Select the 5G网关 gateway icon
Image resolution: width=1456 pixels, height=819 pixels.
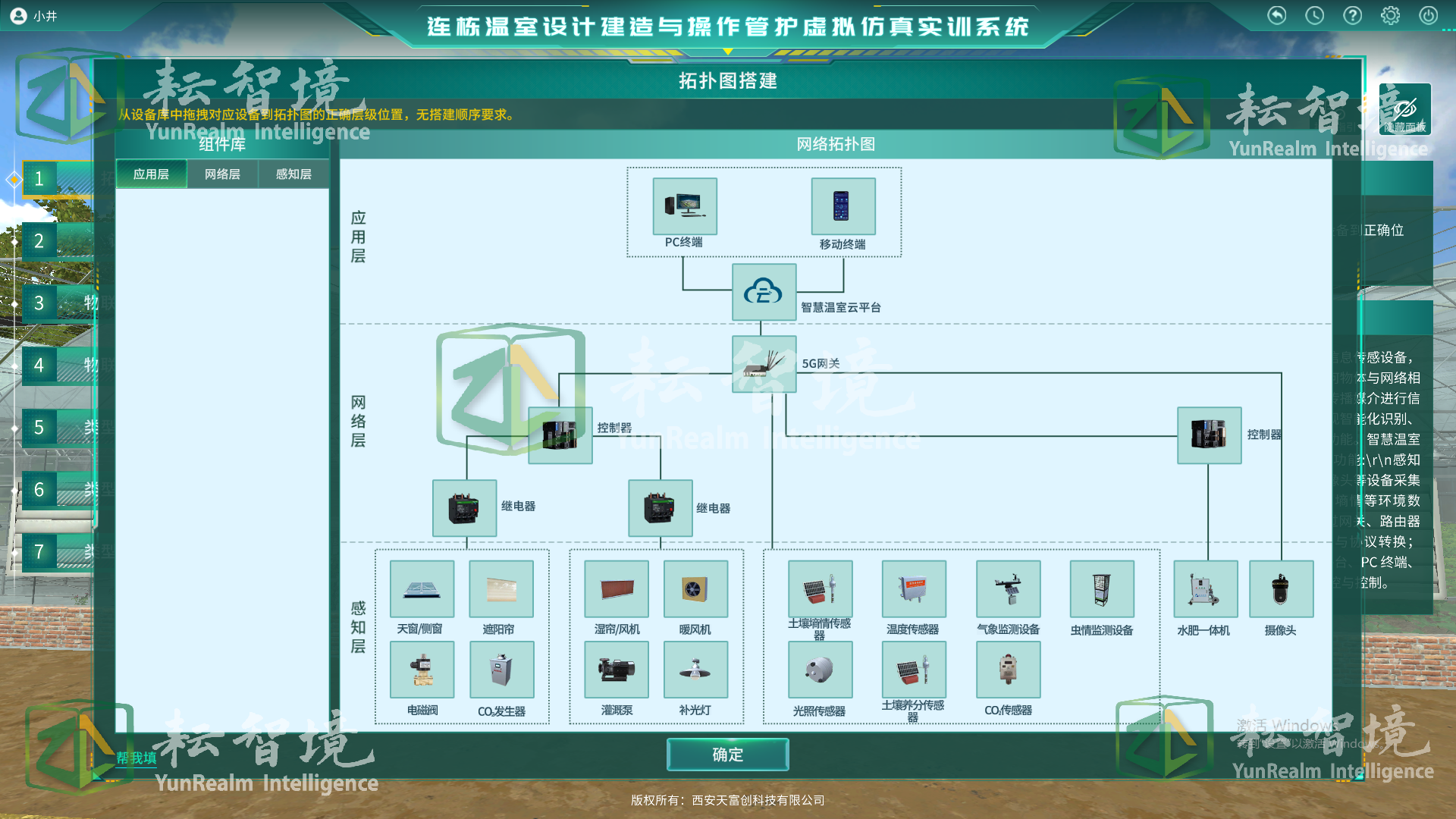764,364
